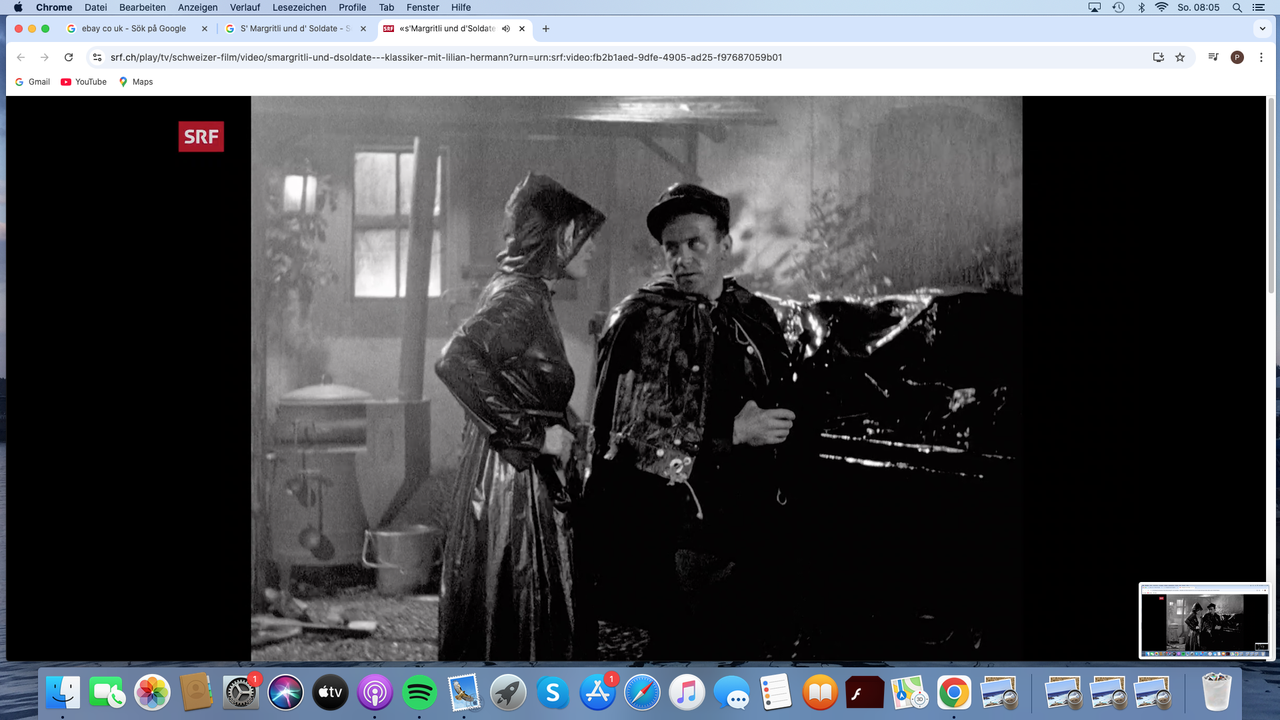1280x720 pixels.
Task: Open Spotlight search in menu bar
Action: click(1237, 7)
